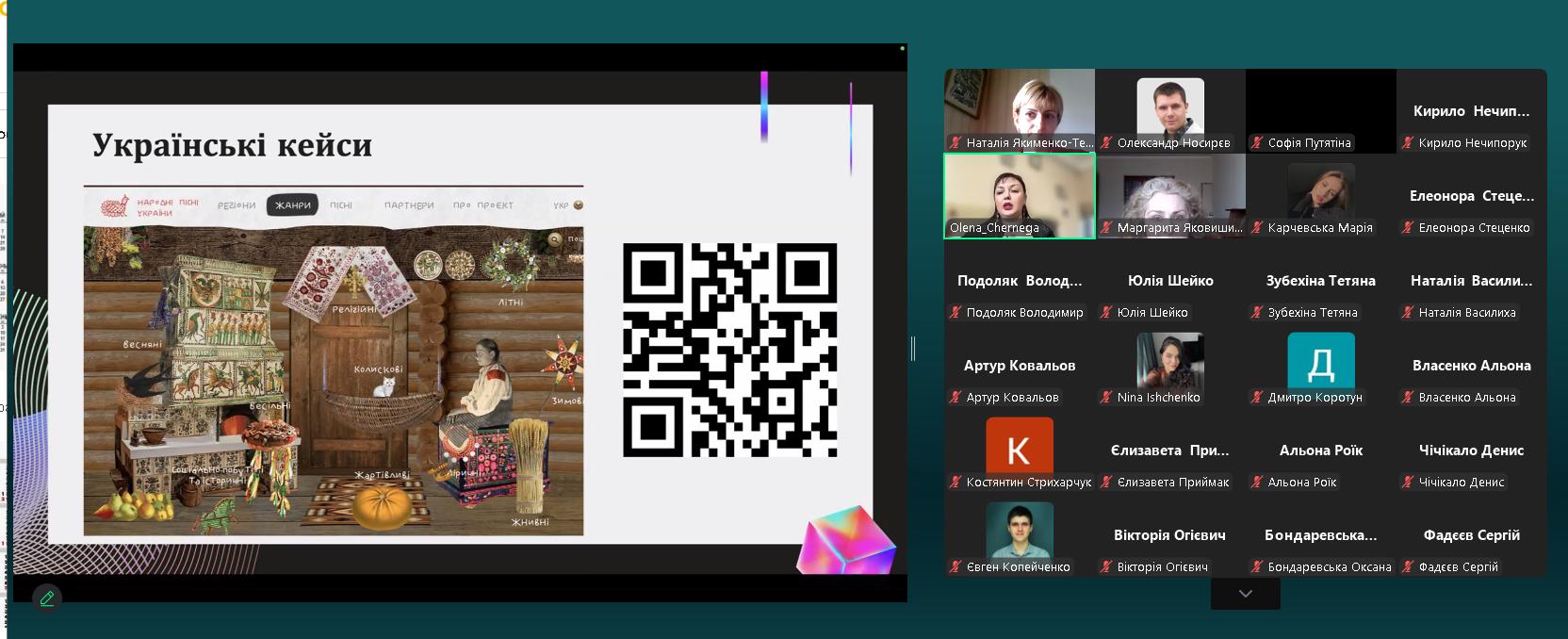Select Наталія Якименко video tile
The height and width of the screenshot is (639, 1568).
tap(1020, 110)
